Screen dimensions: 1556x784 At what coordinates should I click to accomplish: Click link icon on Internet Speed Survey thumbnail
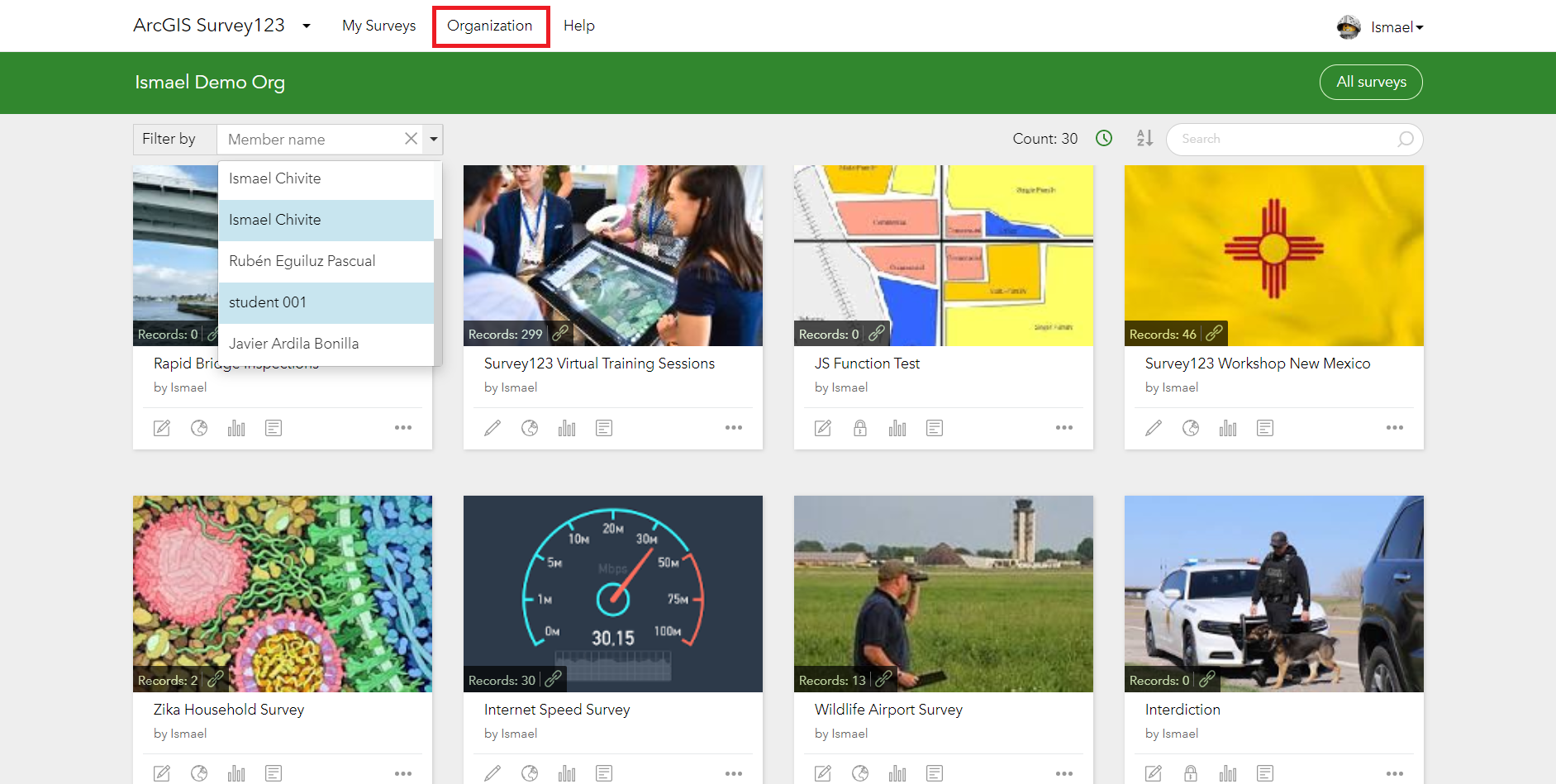554,679
